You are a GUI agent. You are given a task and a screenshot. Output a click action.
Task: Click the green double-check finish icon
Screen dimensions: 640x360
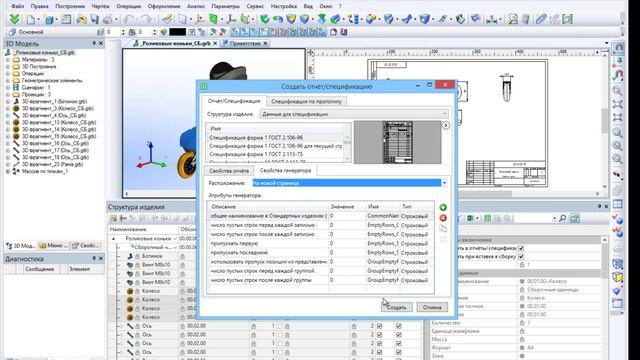point(15,19)
